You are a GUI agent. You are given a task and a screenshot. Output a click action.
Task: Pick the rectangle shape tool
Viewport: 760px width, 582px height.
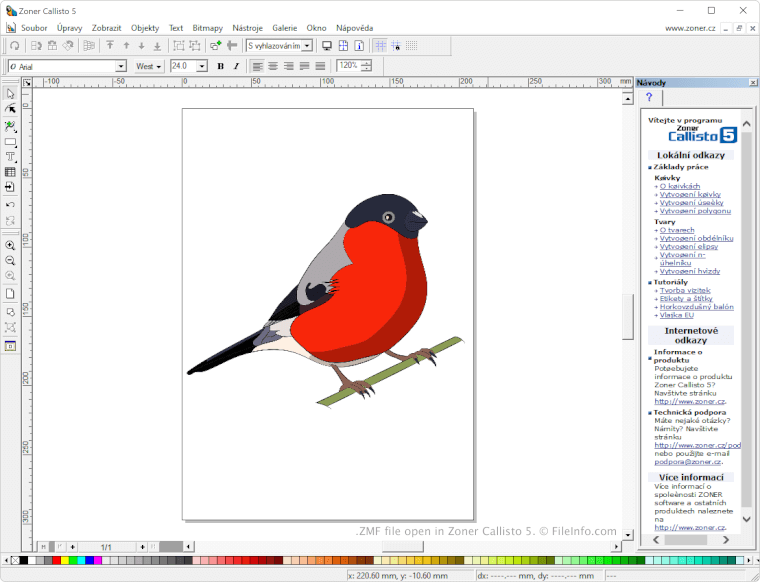pyautogui.click(x=10, y=142)
